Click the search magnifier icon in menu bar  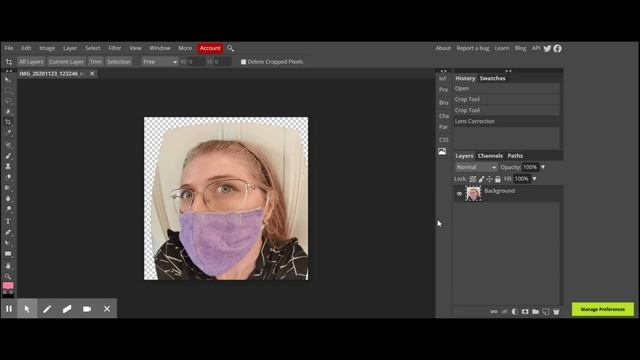tap(231, 49)
